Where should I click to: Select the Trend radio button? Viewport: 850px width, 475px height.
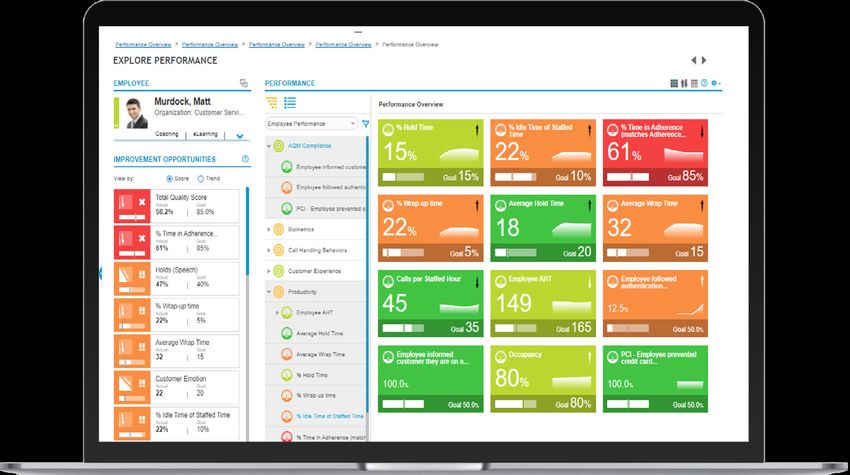pos(200,178)
